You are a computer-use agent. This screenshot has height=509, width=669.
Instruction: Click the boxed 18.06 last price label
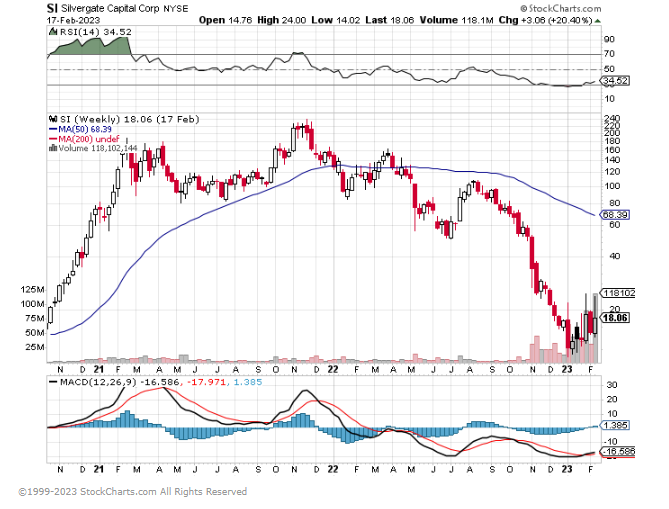[x=615, y=318]
